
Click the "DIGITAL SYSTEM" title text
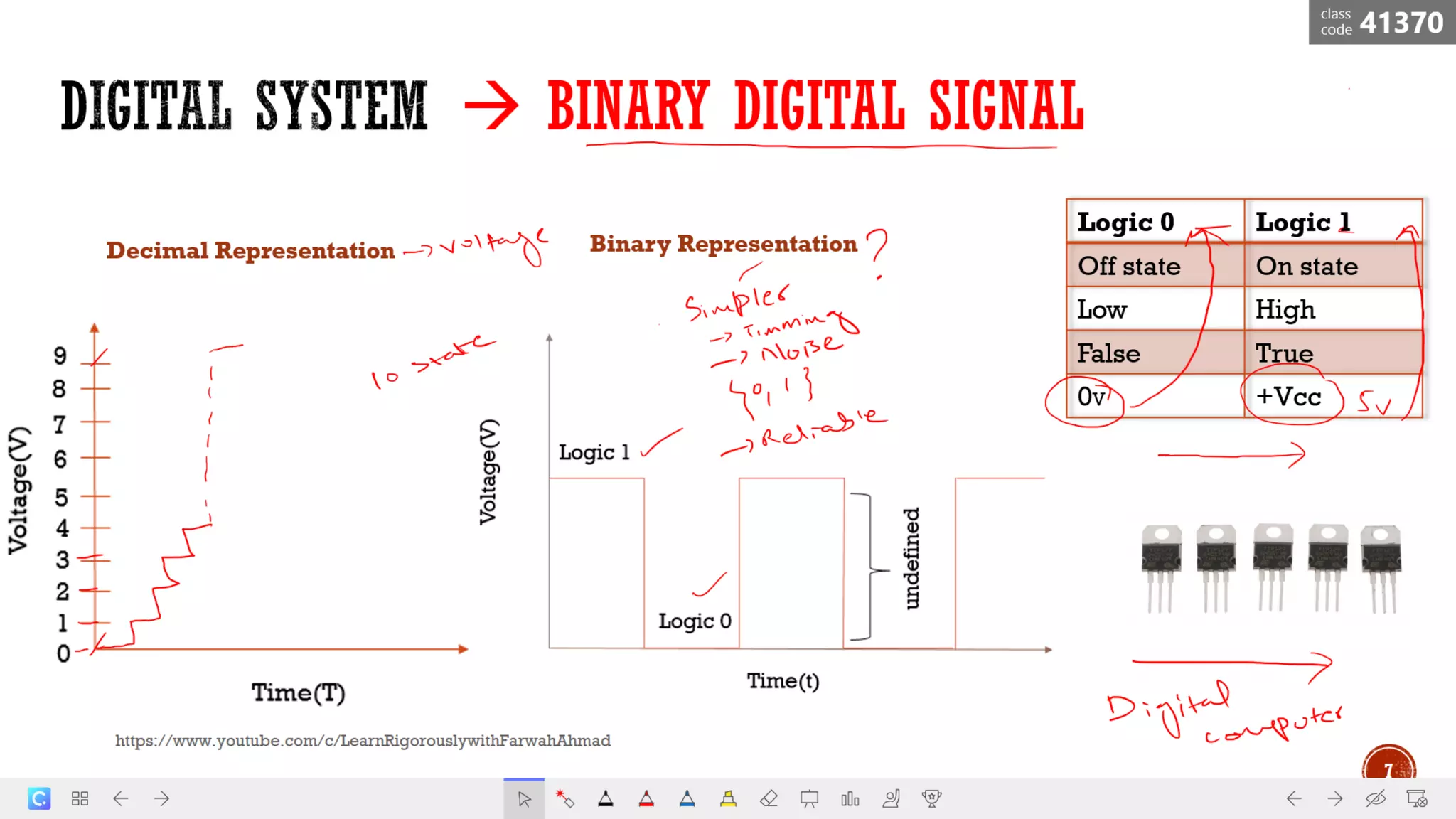tap(245, 106)
